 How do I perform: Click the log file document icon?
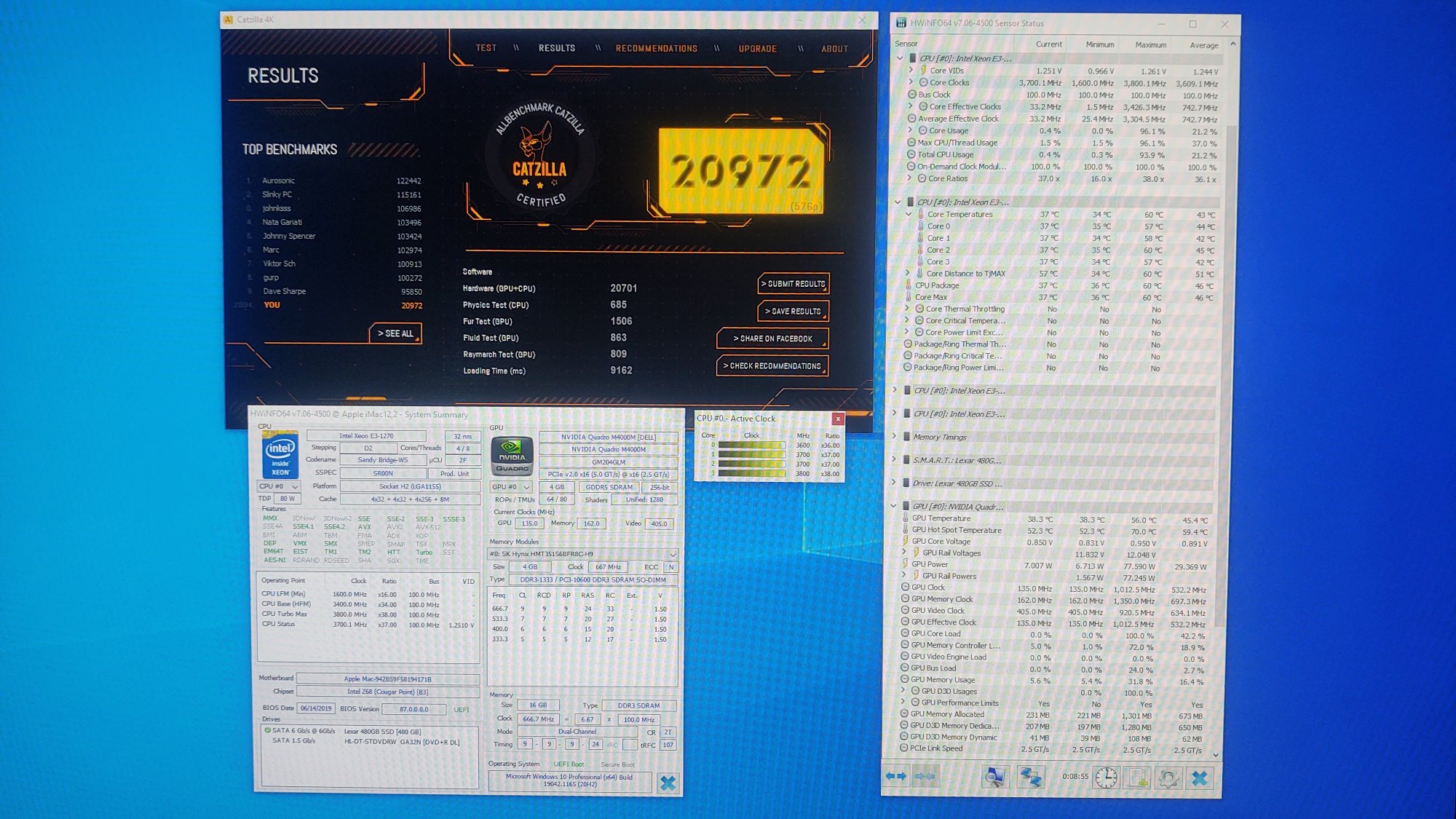pyautogui.click(x=1137, y=778)
